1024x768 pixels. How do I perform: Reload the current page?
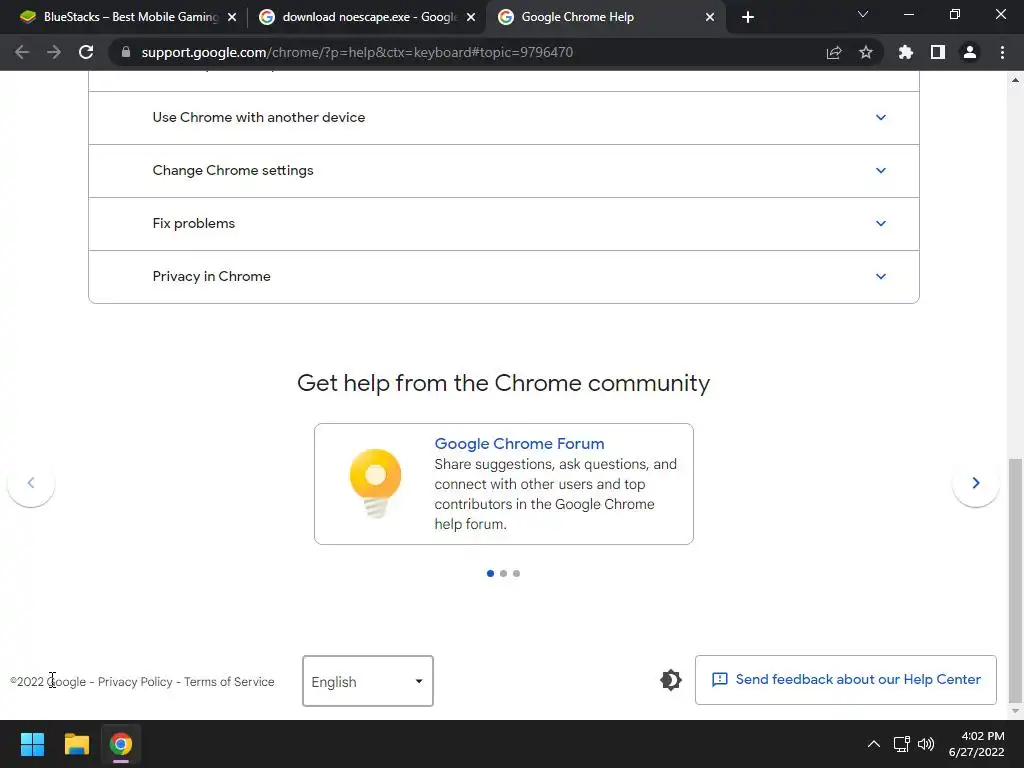point(86,52)
